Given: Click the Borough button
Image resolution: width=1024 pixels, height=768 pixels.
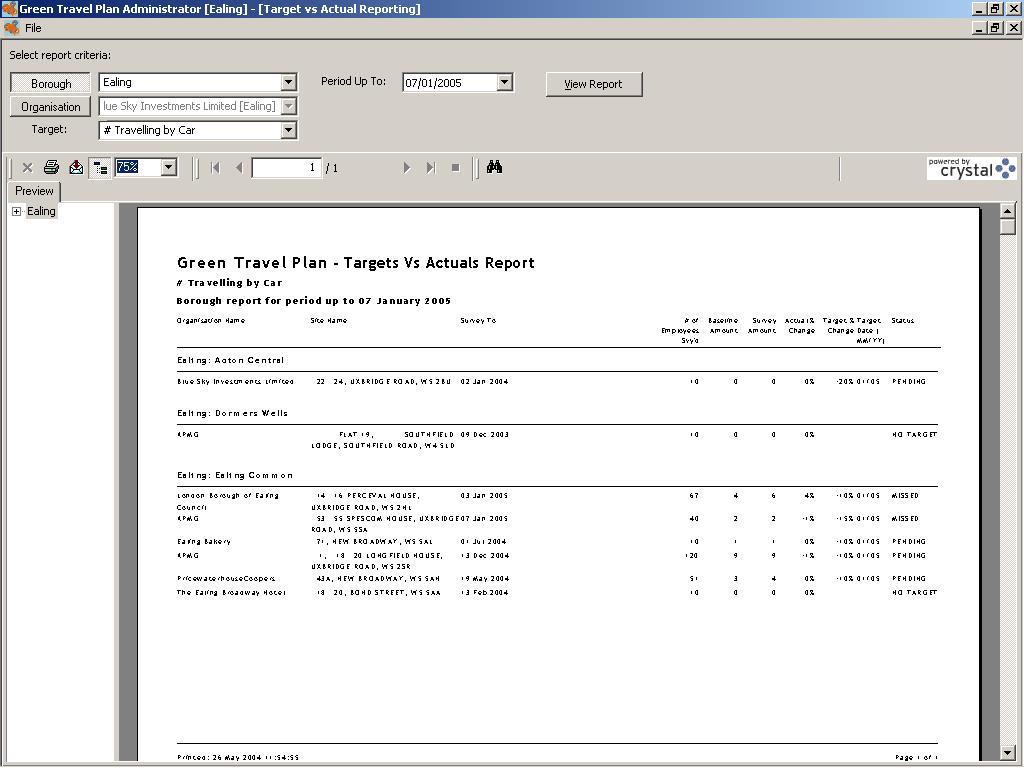Looking at the screenshot, I should coord(50,83).
